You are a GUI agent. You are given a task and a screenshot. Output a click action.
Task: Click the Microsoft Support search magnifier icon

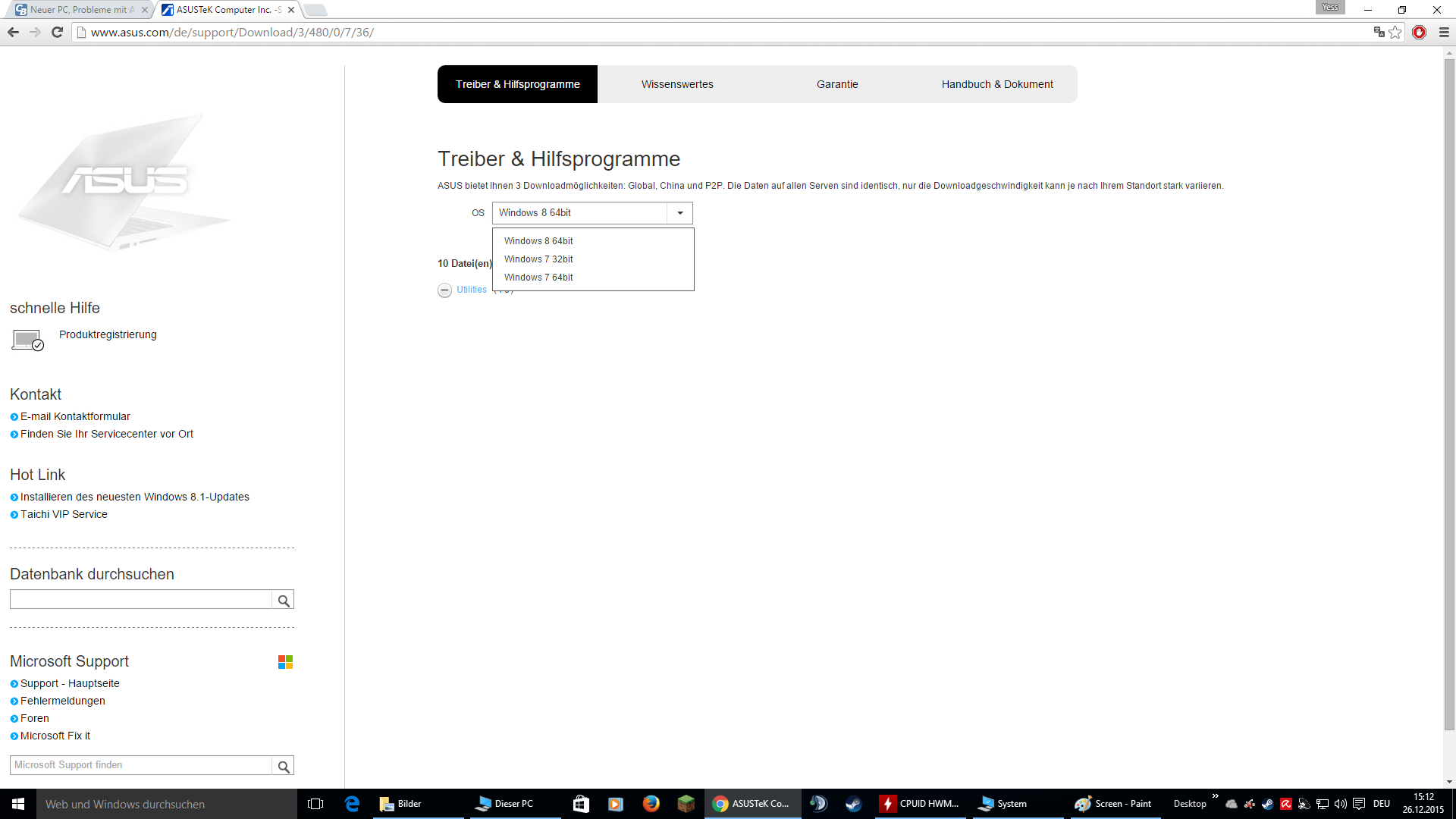click(283, 766)
